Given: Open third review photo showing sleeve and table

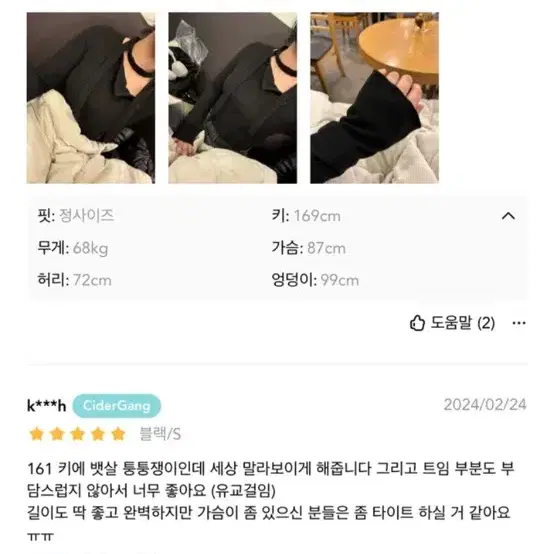Looking at the screenshot, I should [375, 98].
